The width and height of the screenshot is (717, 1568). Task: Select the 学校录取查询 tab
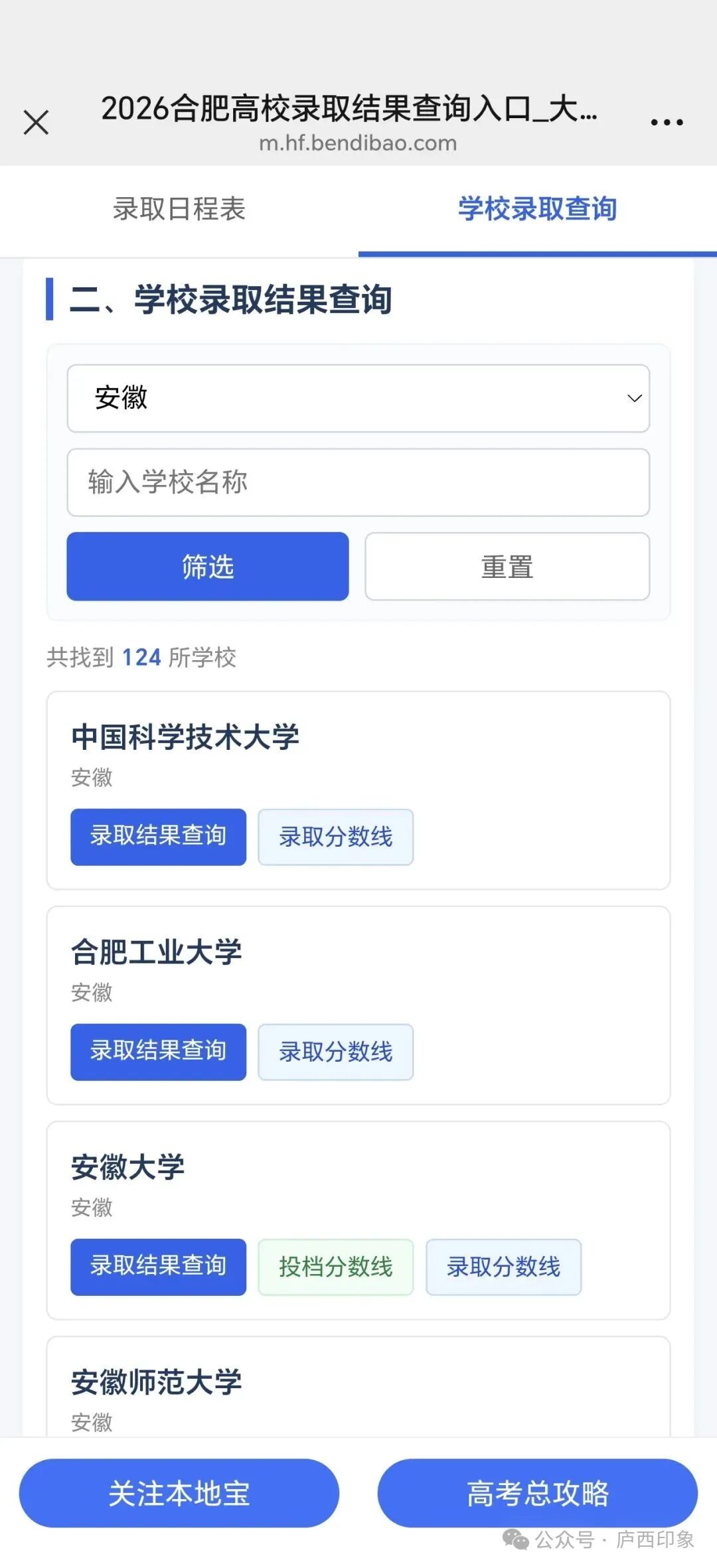[x=538, y=209]
